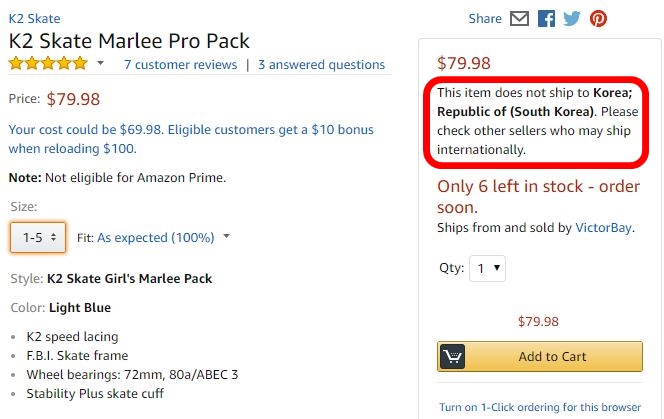Open the VictorBay seller page
This screenshot has height=419, width=664.
click(603, 228)
